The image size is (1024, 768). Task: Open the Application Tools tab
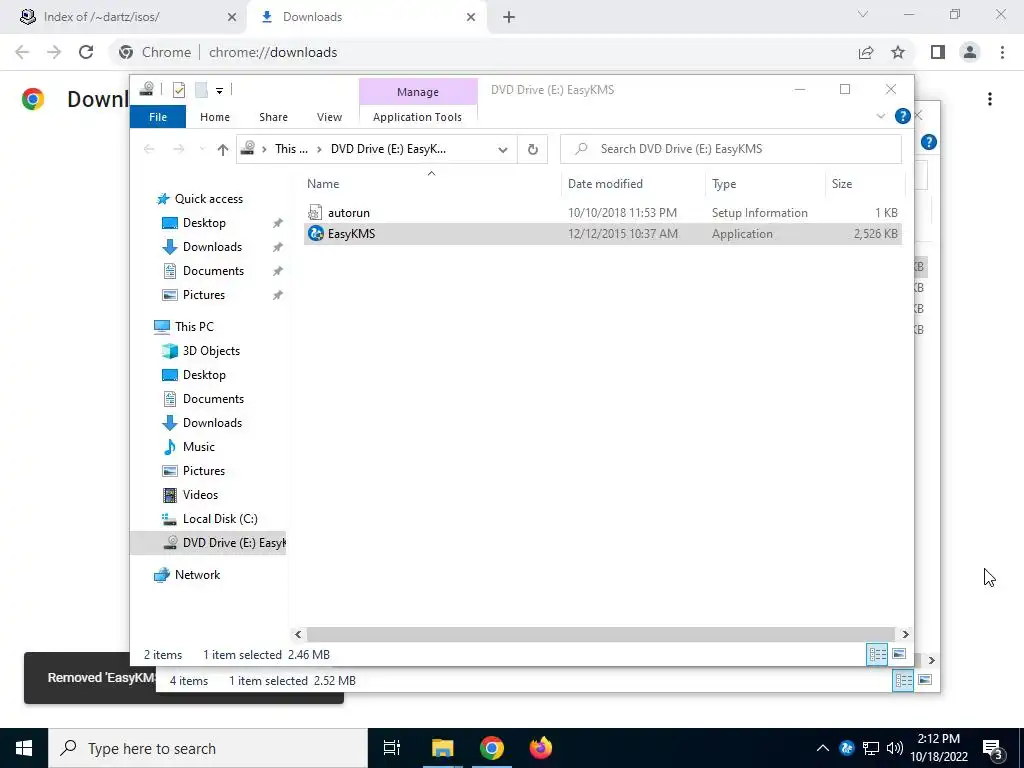click(417, 117)
